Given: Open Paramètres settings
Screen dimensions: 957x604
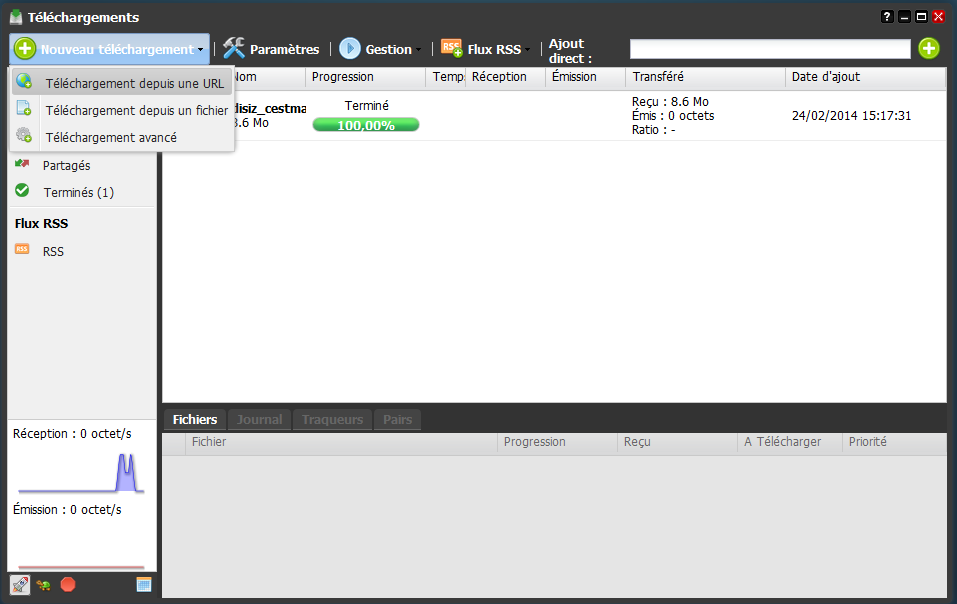Looking at the screenshot, I should tap(271, 49).
